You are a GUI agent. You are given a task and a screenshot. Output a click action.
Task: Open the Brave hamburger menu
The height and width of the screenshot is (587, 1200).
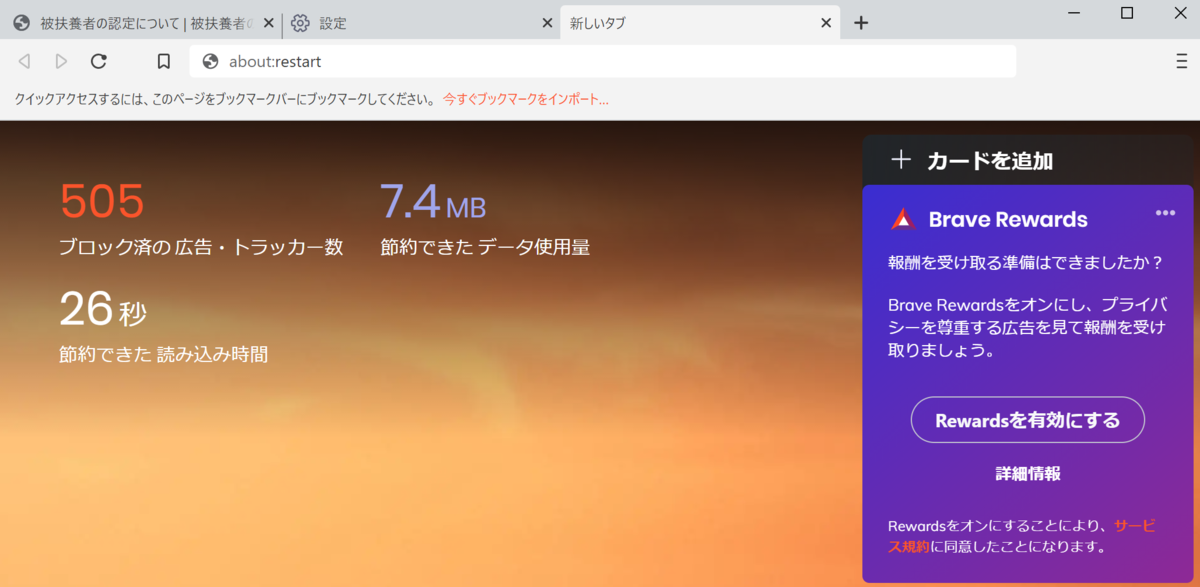pyautogui.click(x=1182, y=60)
